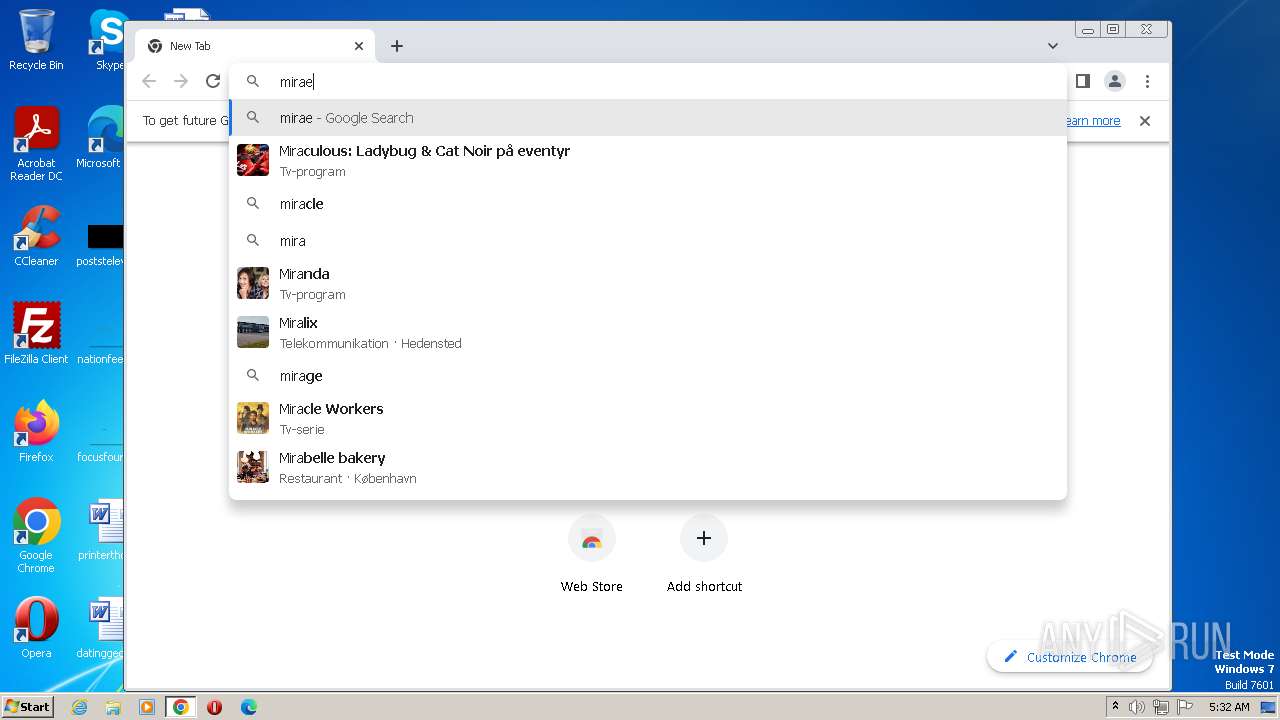
Task: Open the poststelev desktop file
Action: pos(101,245)
